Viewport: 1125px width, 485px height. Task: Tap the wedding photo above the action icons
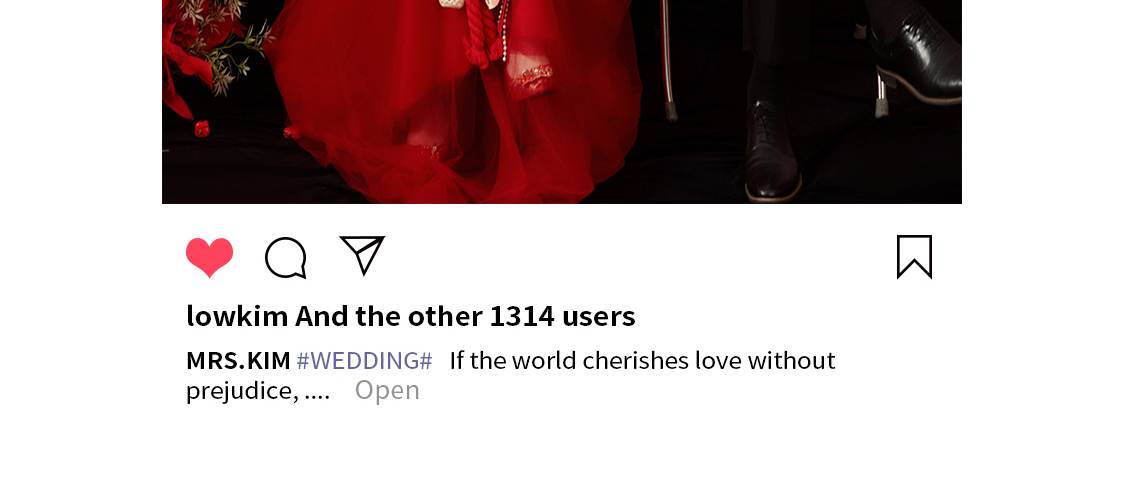pyautogui.click(x=562, y=102)
